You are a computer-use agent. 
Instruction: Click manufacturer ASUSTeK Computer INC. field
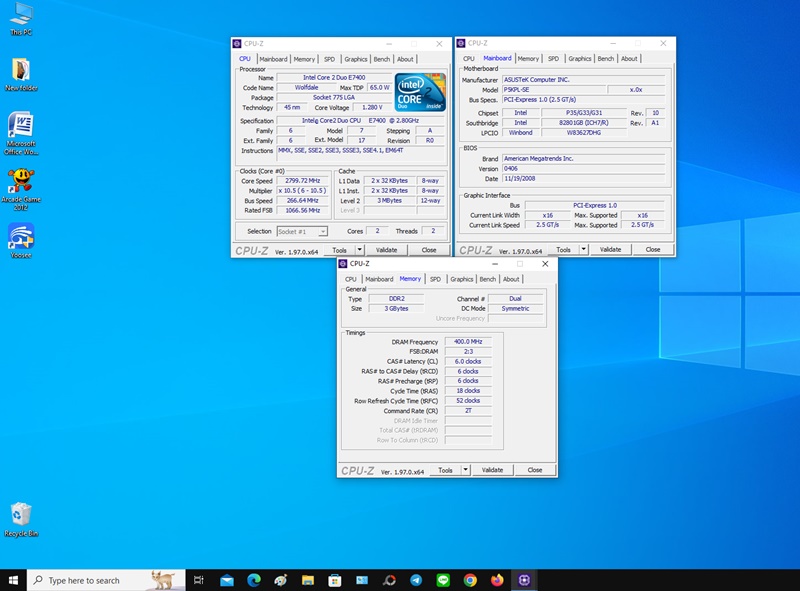(584, 80)
